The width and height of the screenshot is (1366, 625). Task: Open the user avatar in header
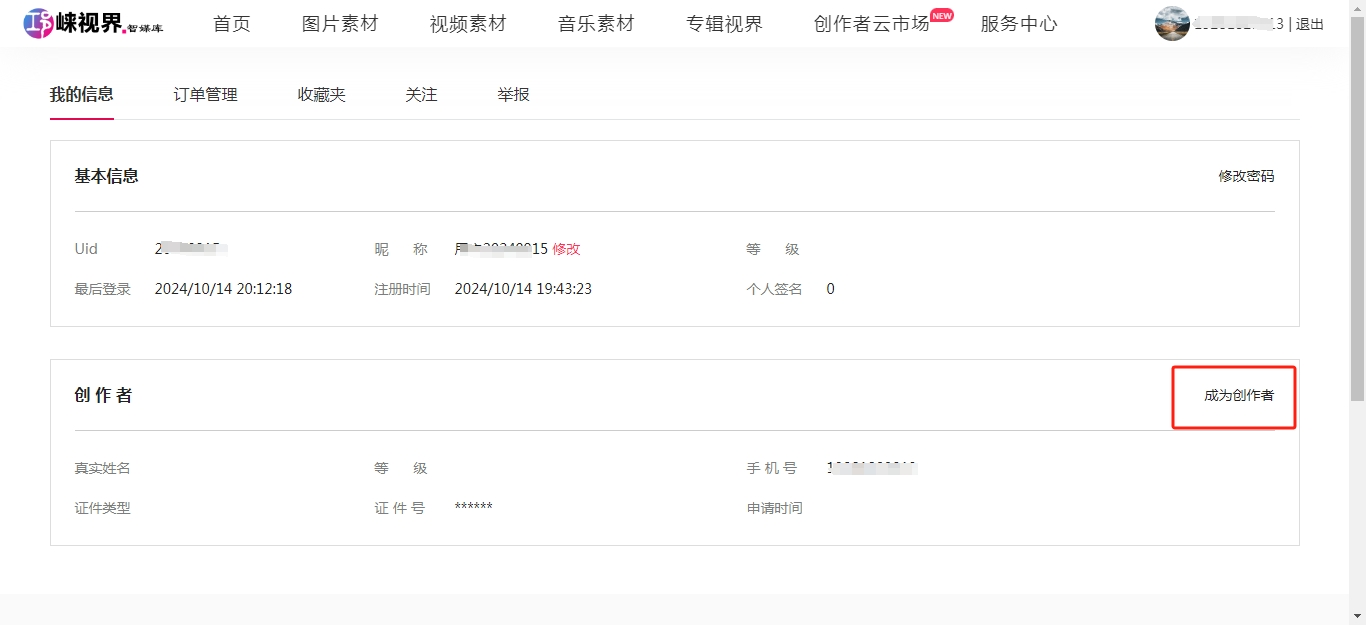(1172, 23)
